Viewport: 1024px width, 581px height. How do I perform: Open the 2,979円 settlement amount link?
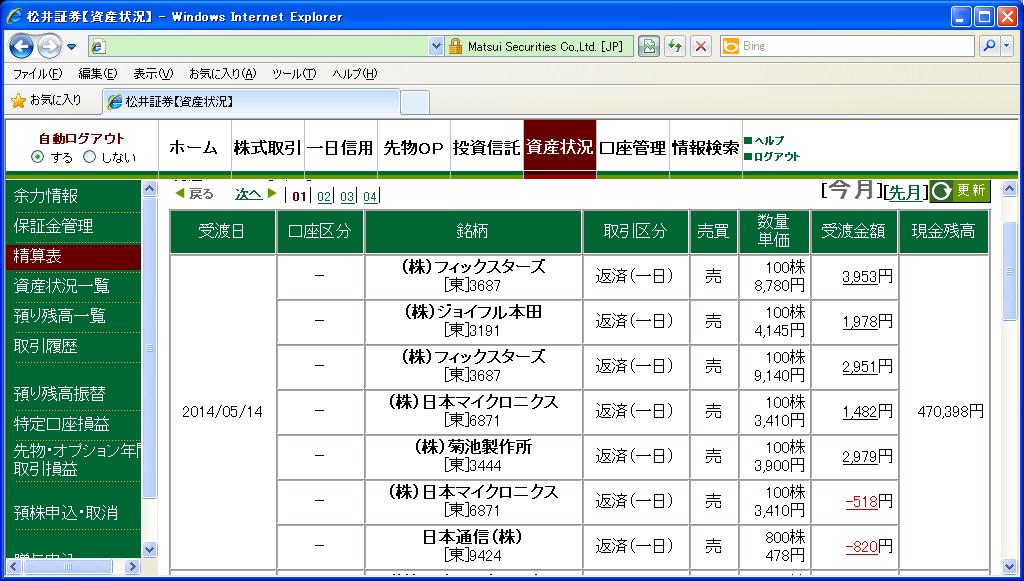point(859,457)
